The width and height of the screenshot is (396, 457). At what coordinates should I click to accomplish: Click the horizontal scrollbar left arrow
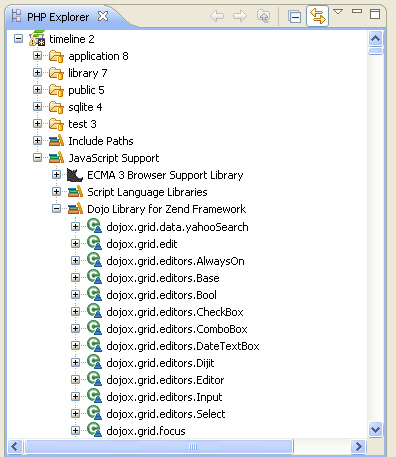tap(15, 446)
